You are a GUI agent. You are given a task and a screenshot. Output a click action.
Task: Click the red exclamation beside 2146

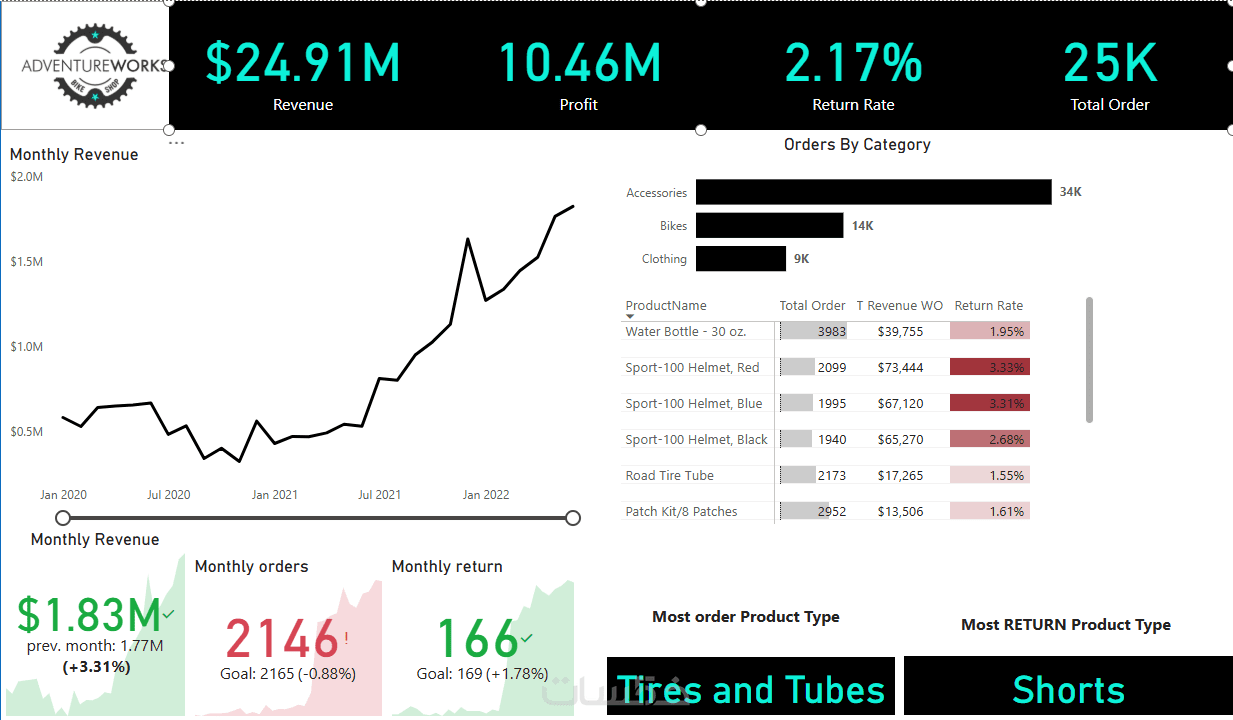click(346, 637)
